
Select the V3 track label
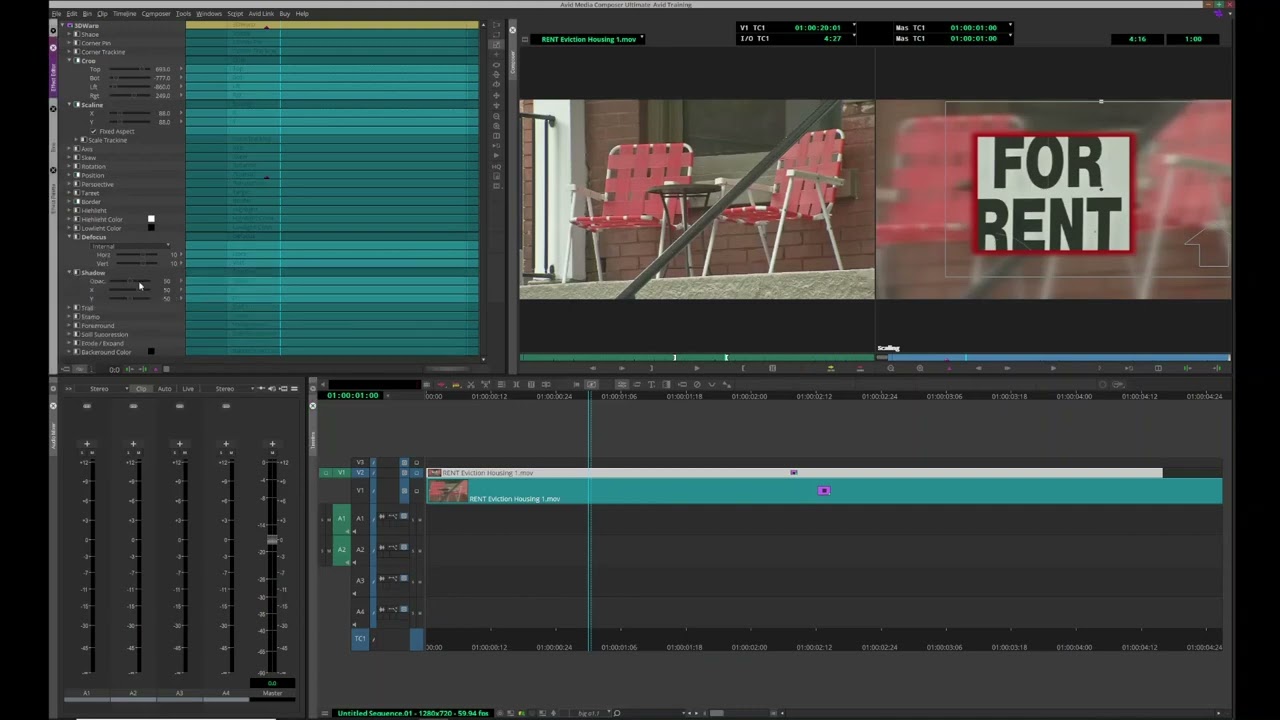[x=360, y=462]
